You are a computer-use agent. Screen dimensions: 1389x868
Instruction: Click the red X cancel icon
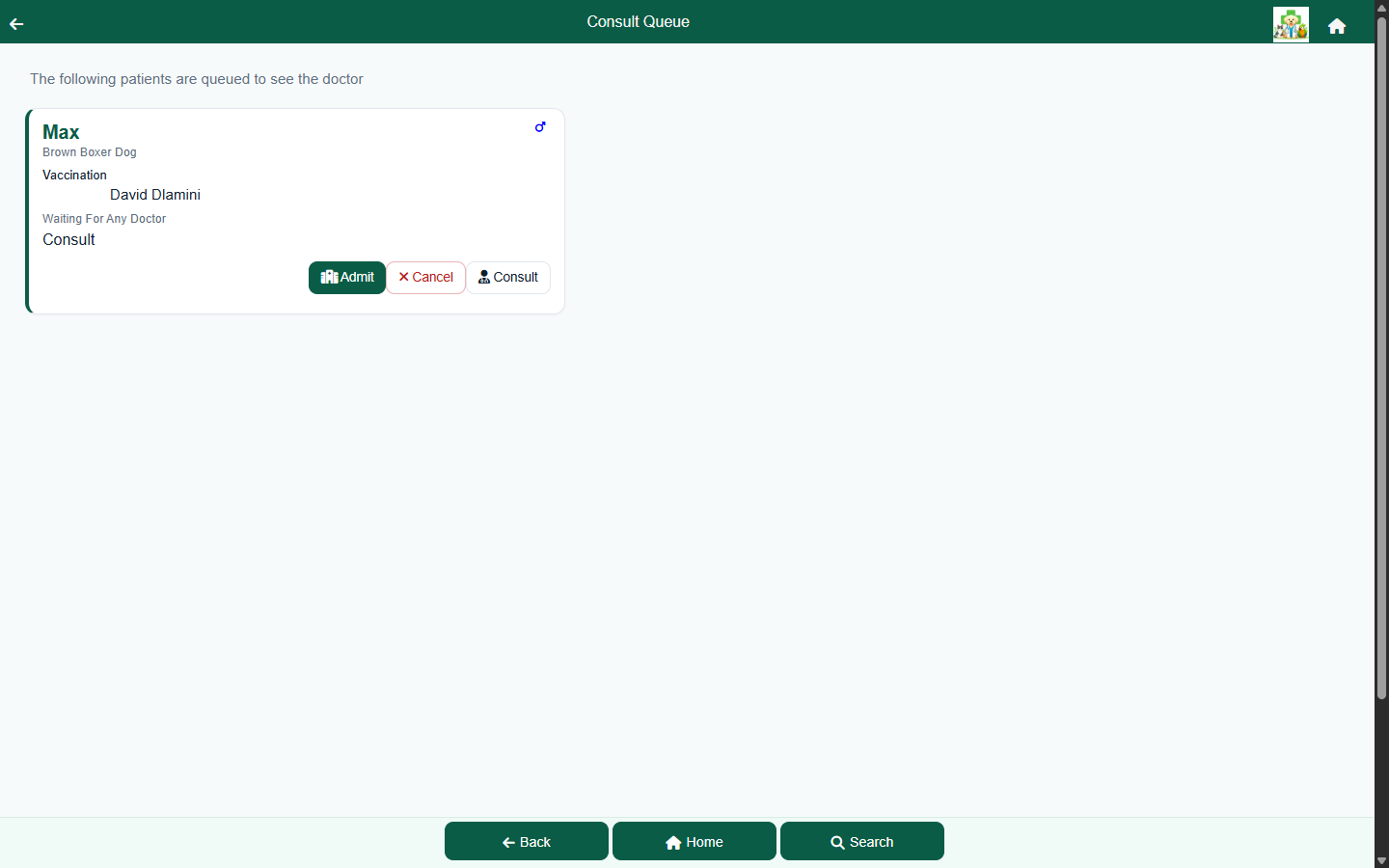[x=403, y=277]
